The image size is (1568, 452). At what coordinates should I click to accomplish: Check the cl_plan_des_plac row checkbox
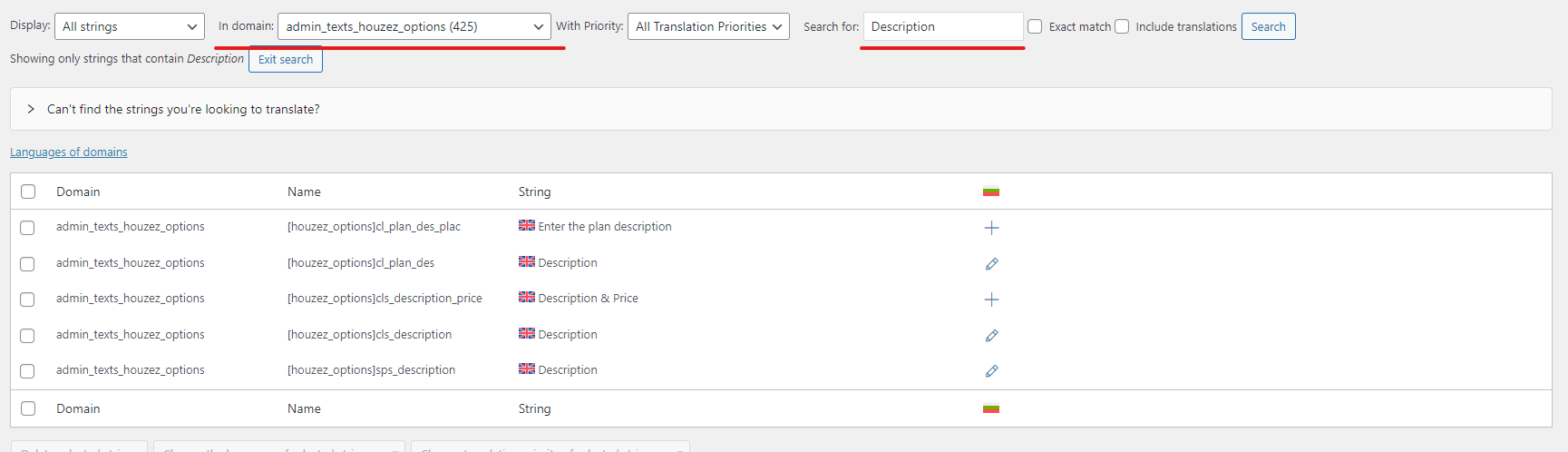pyautogui.click(x=28, y=228)
